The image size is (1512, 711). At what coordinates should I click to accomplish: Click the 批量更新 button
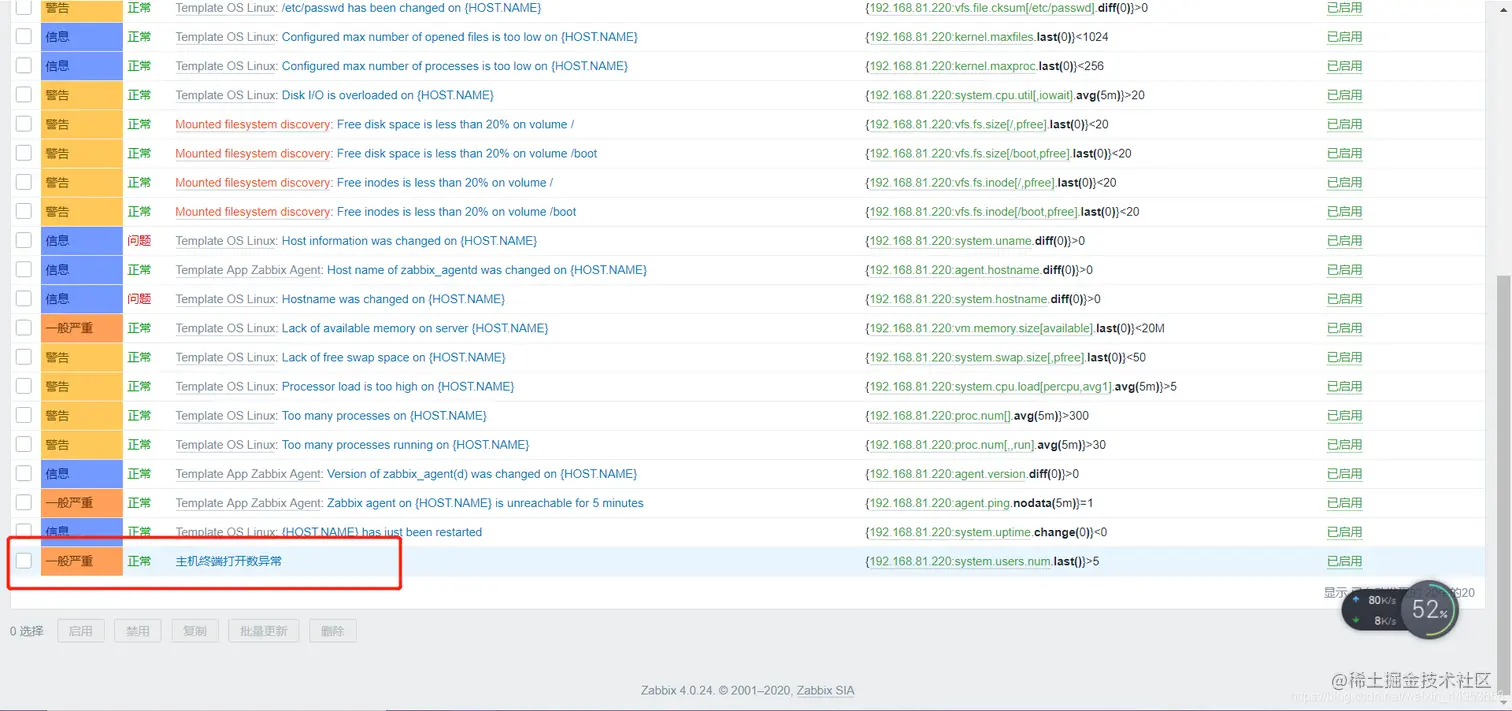pos(263,631)
